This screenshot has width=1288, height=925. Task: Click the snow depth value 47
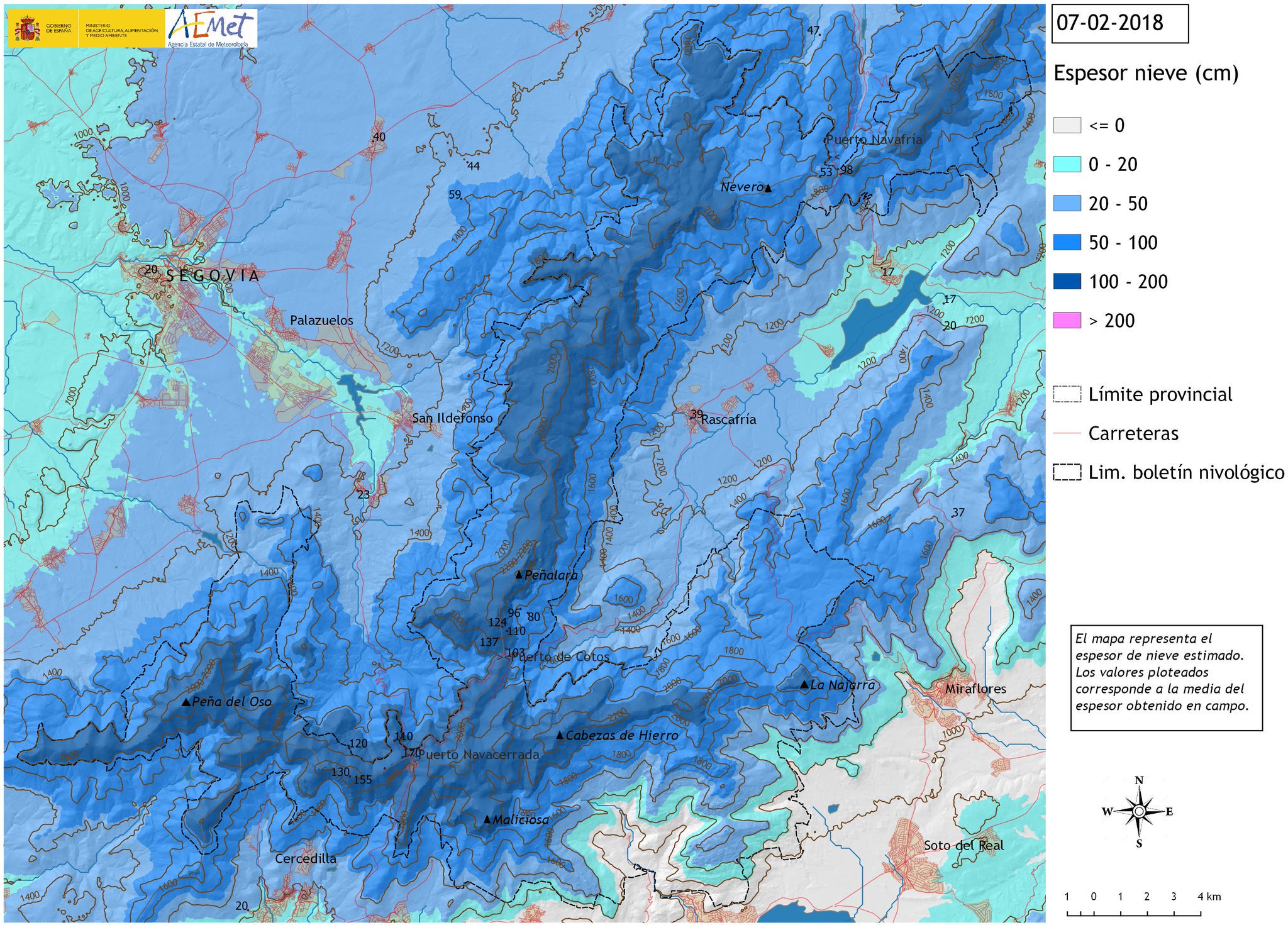point(813,30)
